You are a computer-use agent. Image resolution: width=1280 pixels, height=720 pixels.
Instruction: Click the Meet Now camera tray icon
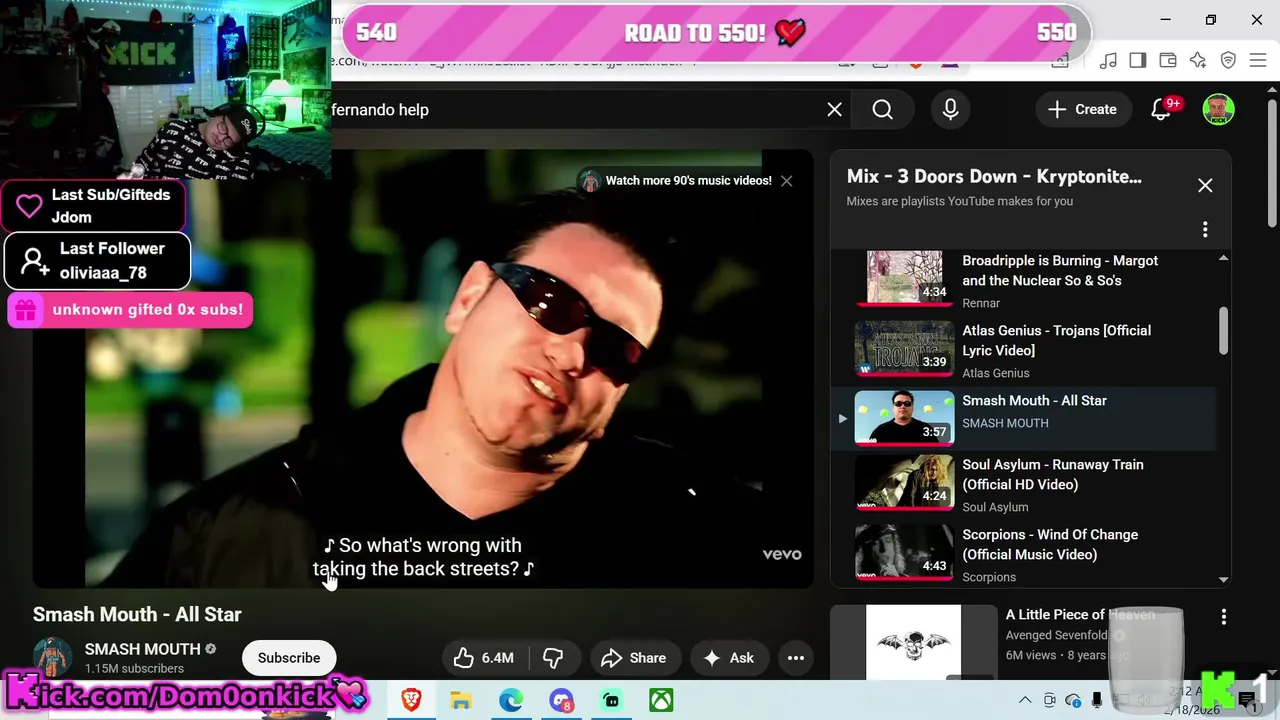click(x=1049, y=700)
